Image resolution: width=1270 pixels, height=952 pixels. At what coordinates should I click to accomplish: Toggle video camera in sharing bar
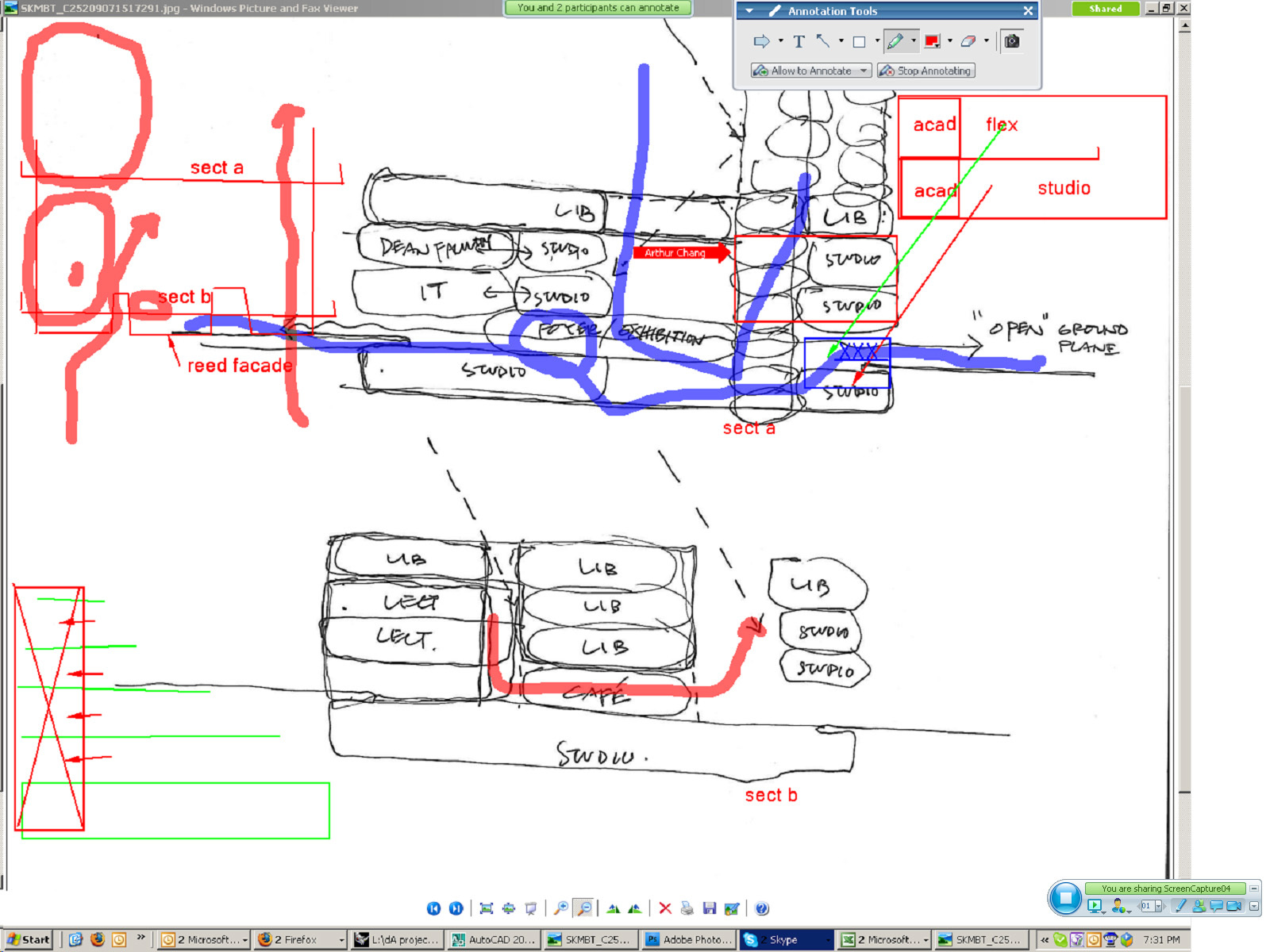click(1233, 906)
